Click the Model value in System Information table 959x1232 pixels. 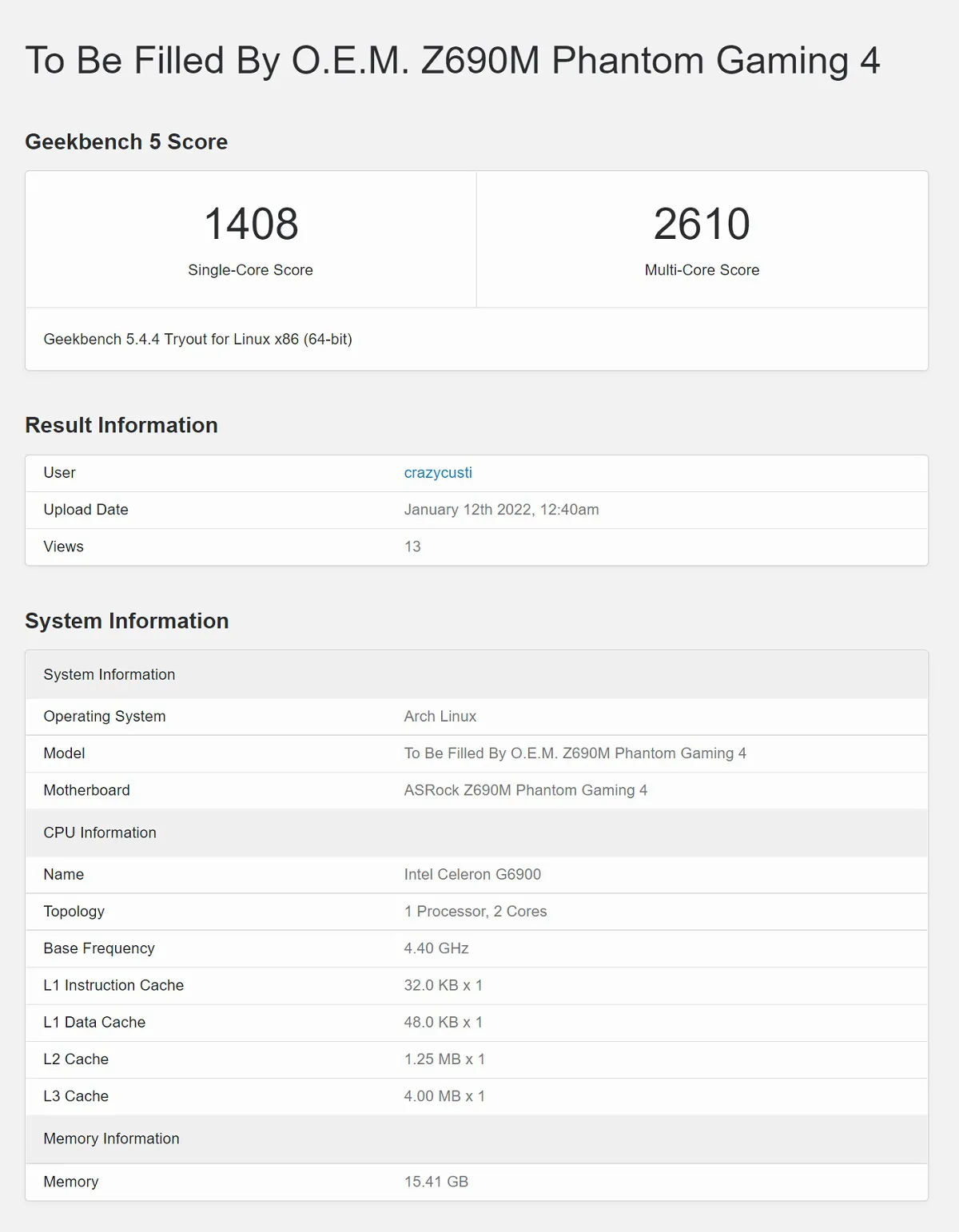[575, 753]
